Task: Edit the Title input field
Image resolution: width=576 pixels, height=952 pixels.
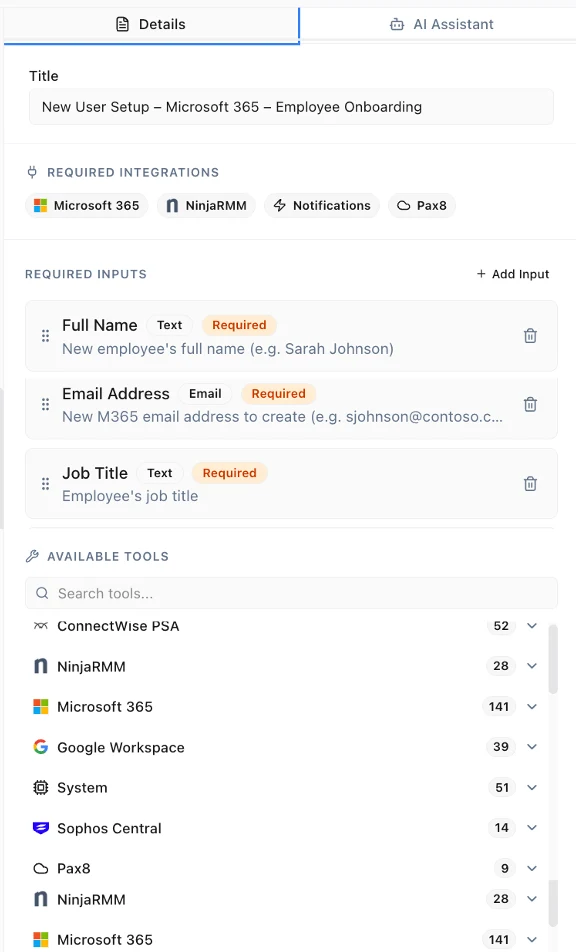Action: [291, 107]
